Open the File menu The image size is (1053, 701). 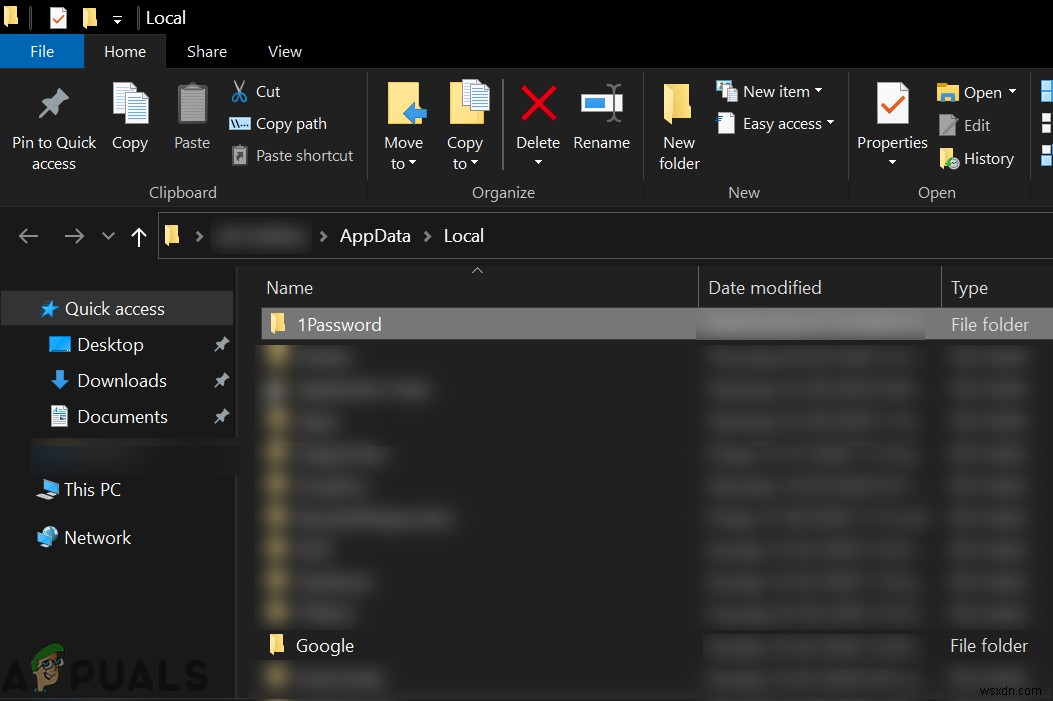pyautogui.click(x=42, y=51)
